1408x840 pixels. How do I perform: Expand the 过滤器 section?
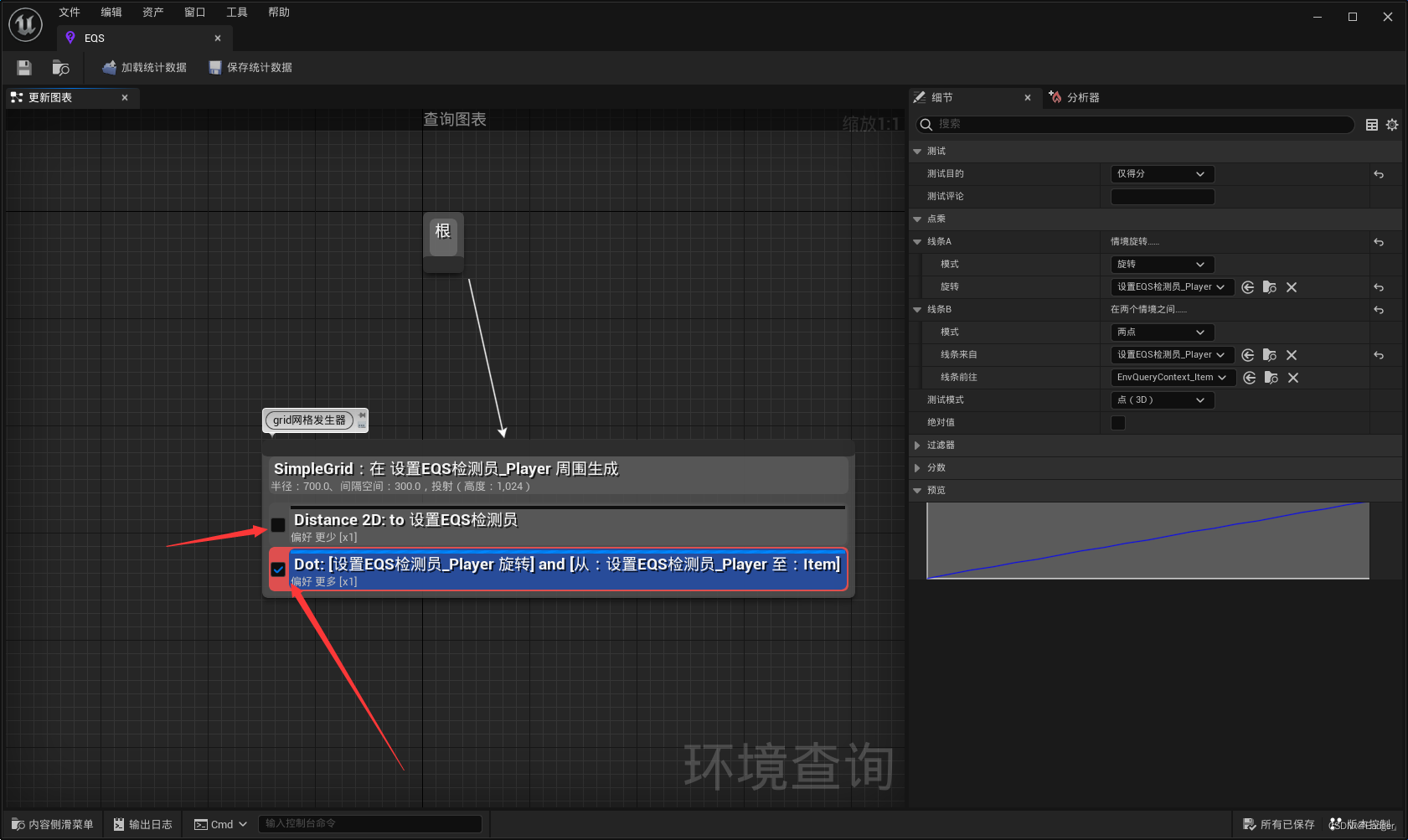940,445
